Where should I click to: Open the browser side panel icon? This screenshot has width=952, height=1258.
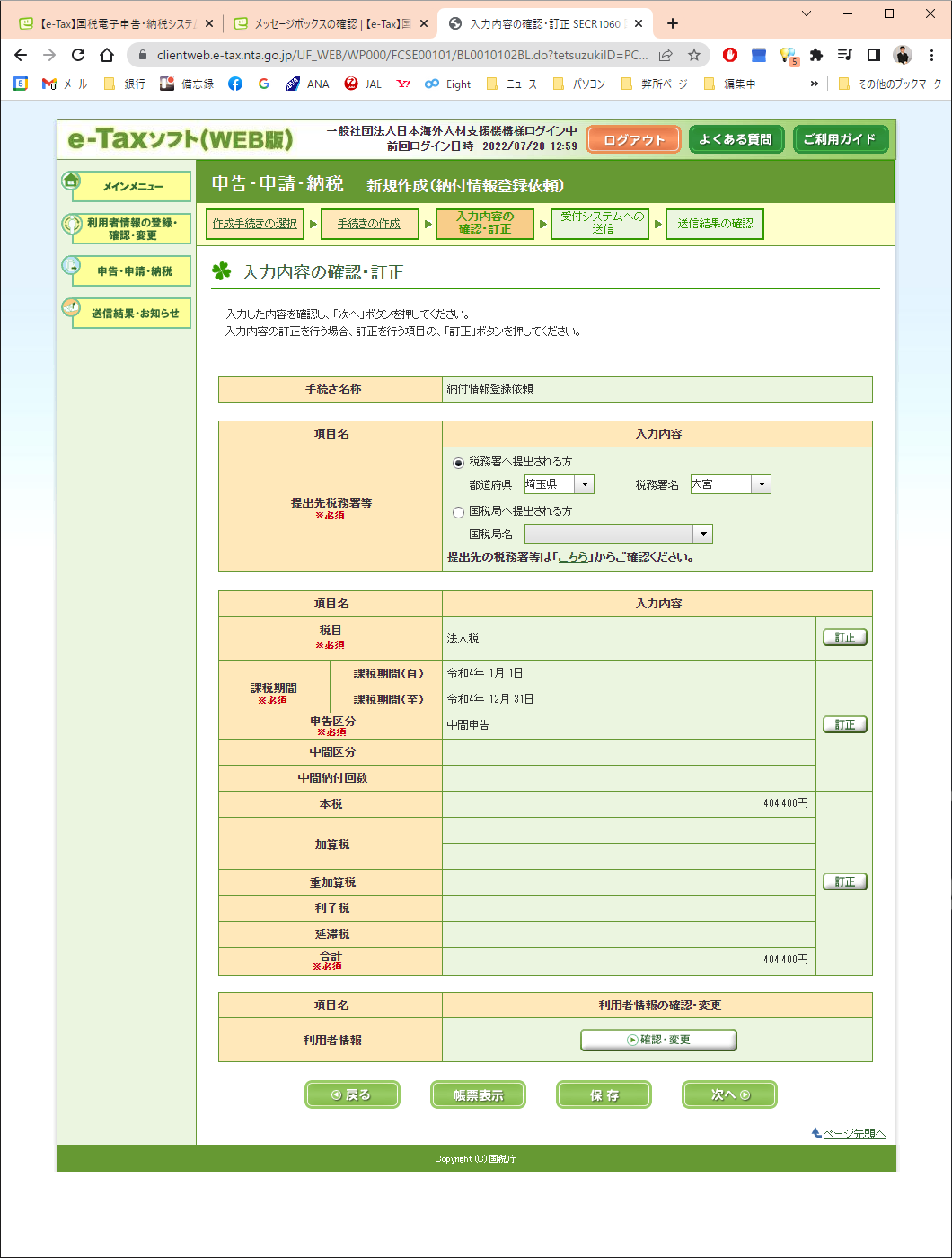point(874,55)
